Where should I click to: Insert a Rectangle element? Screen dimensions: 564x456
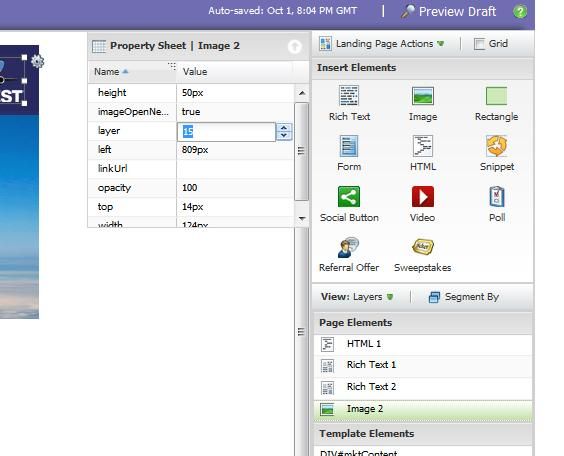click(x=496, y=103)
